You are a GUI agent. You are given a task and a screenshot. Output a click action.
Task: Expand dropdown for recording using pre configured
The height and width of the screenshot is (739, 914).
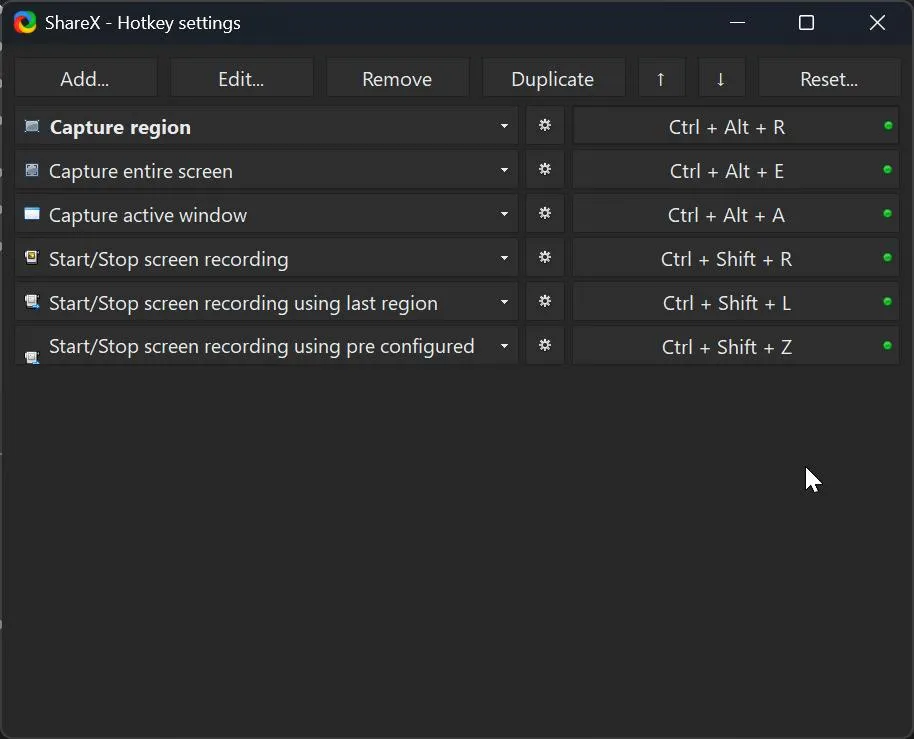(x=504, y=346)
